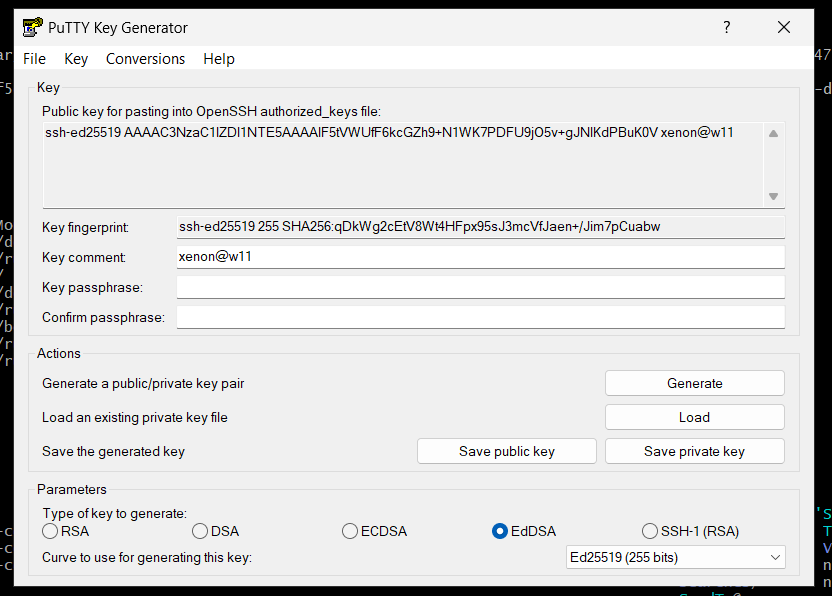Pick the SSH-1 (RSA) option
832x596 pixels.
[650, 531]
